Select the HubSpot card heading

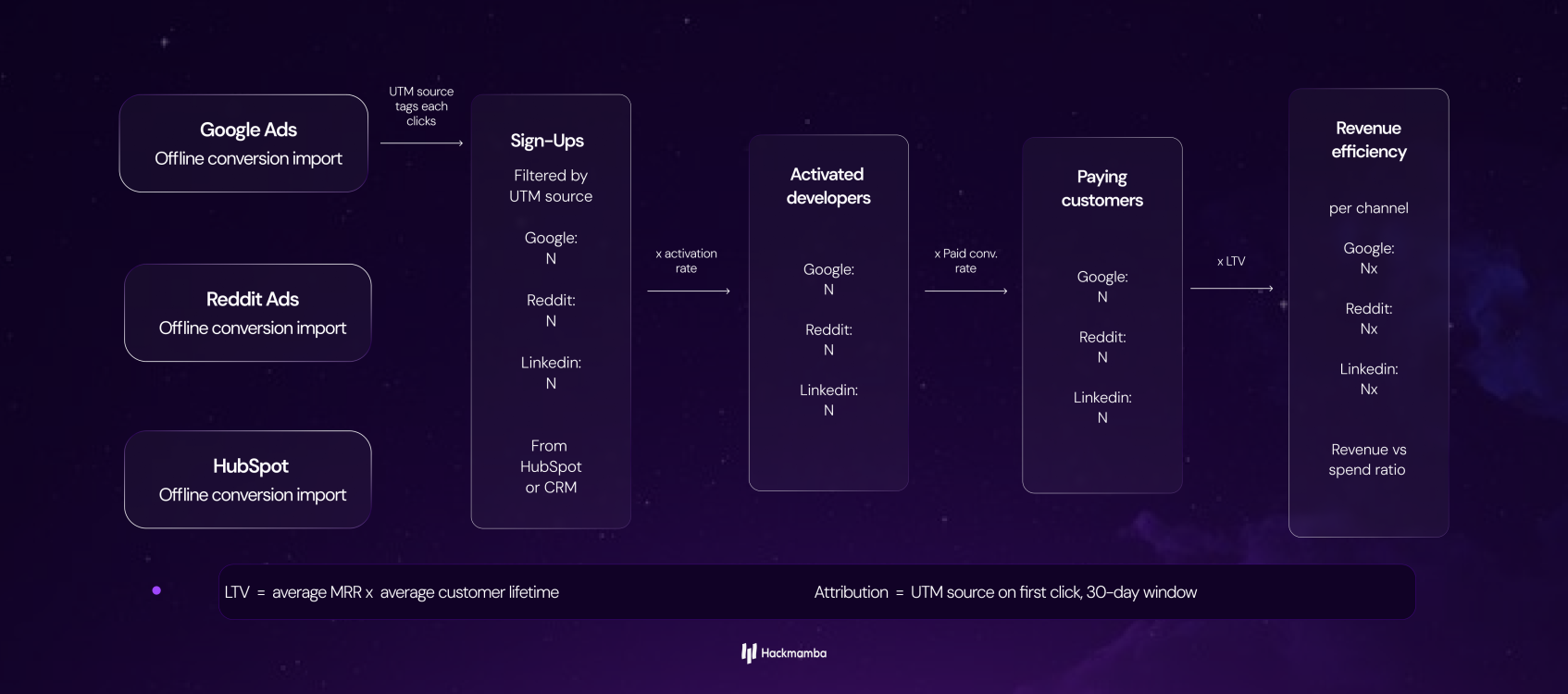click(250, 465)
